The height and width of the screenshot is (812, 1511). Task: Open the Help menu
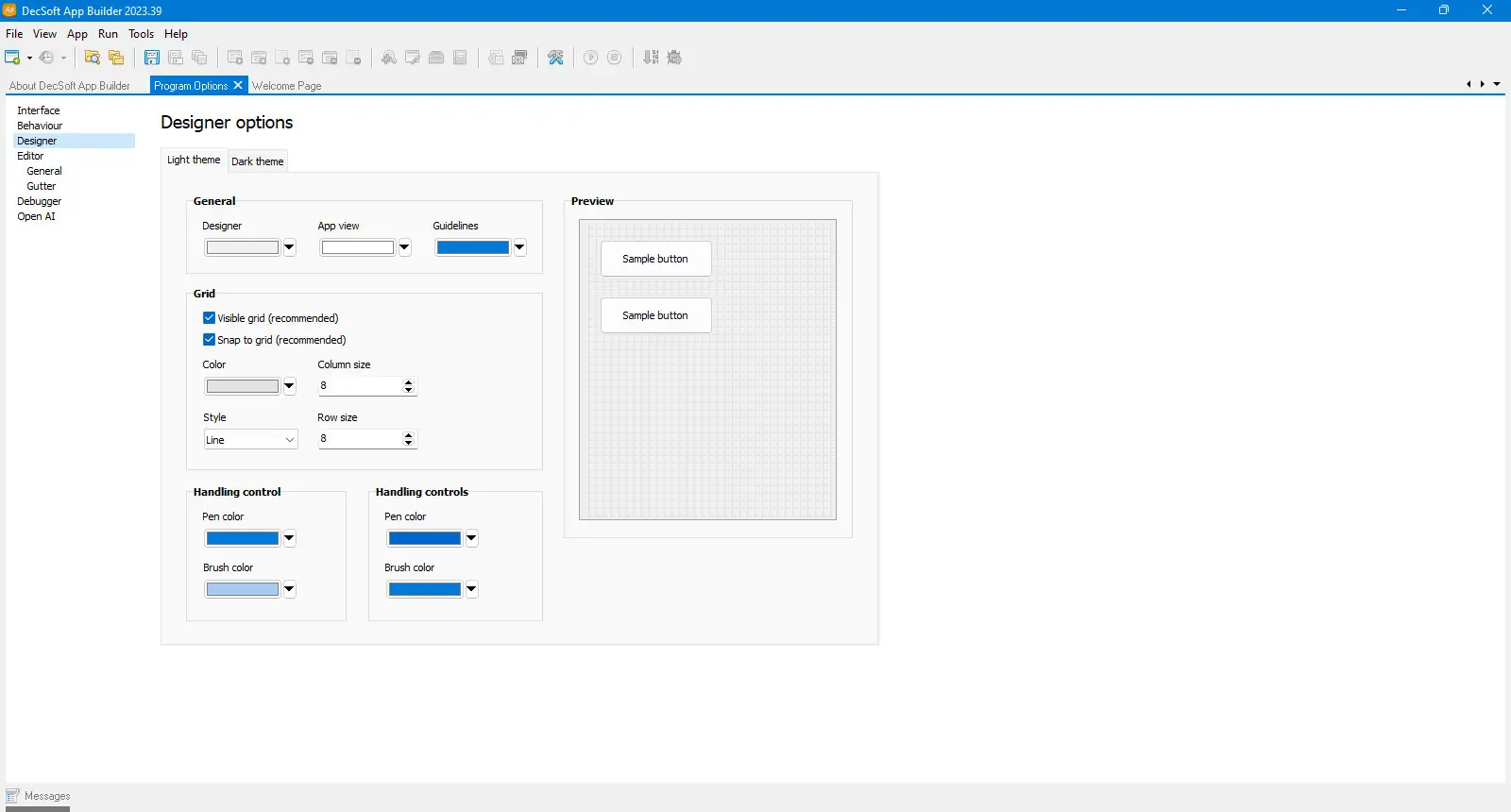177,34
